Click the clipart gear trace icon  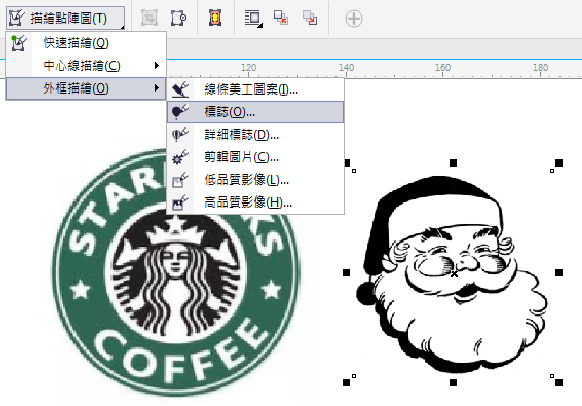coord(180,157)
